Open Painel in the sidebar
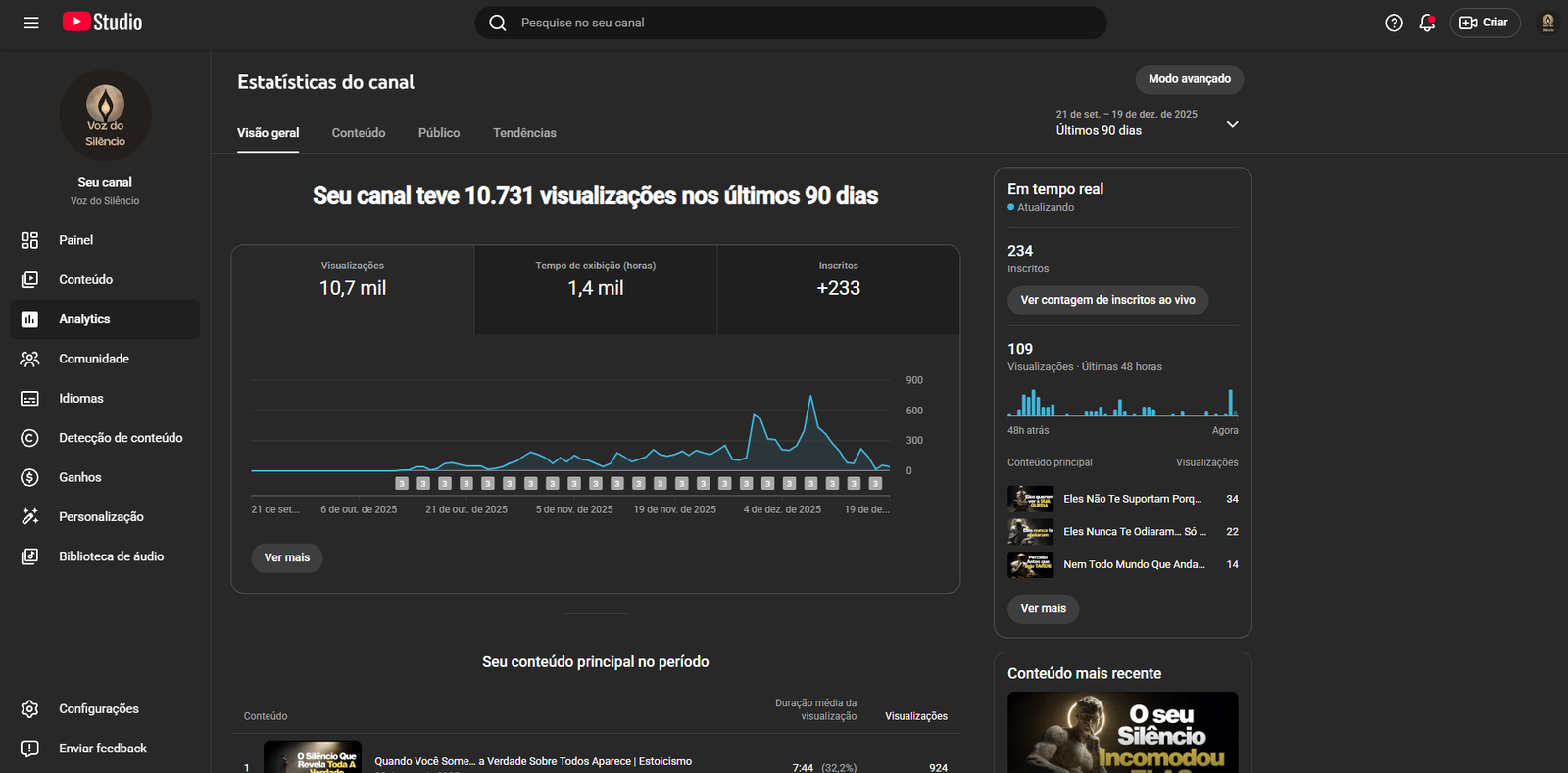The image size is (1568, 773). [105, 240]
